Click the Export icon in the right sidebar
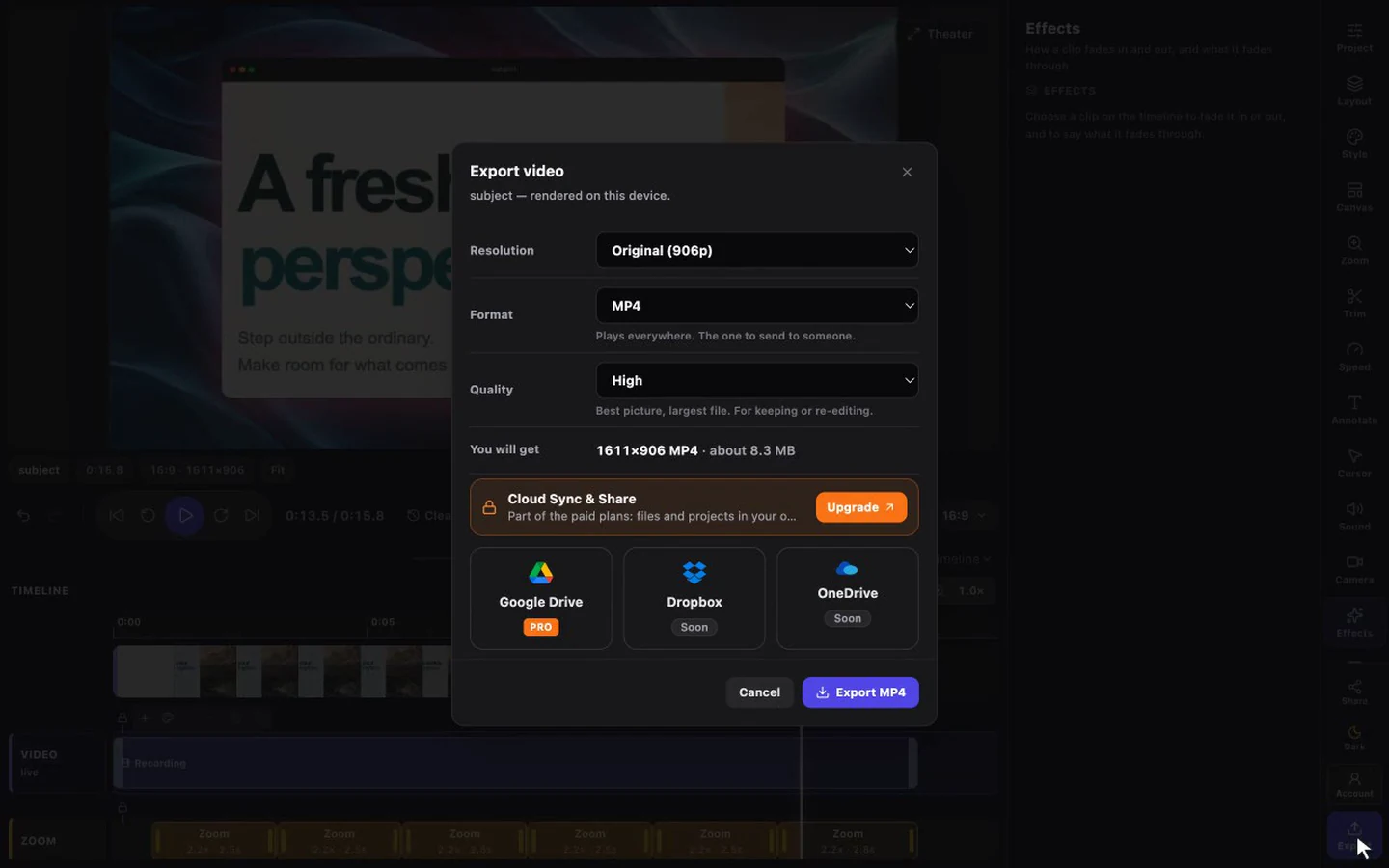 click(x=1354, y=835)
